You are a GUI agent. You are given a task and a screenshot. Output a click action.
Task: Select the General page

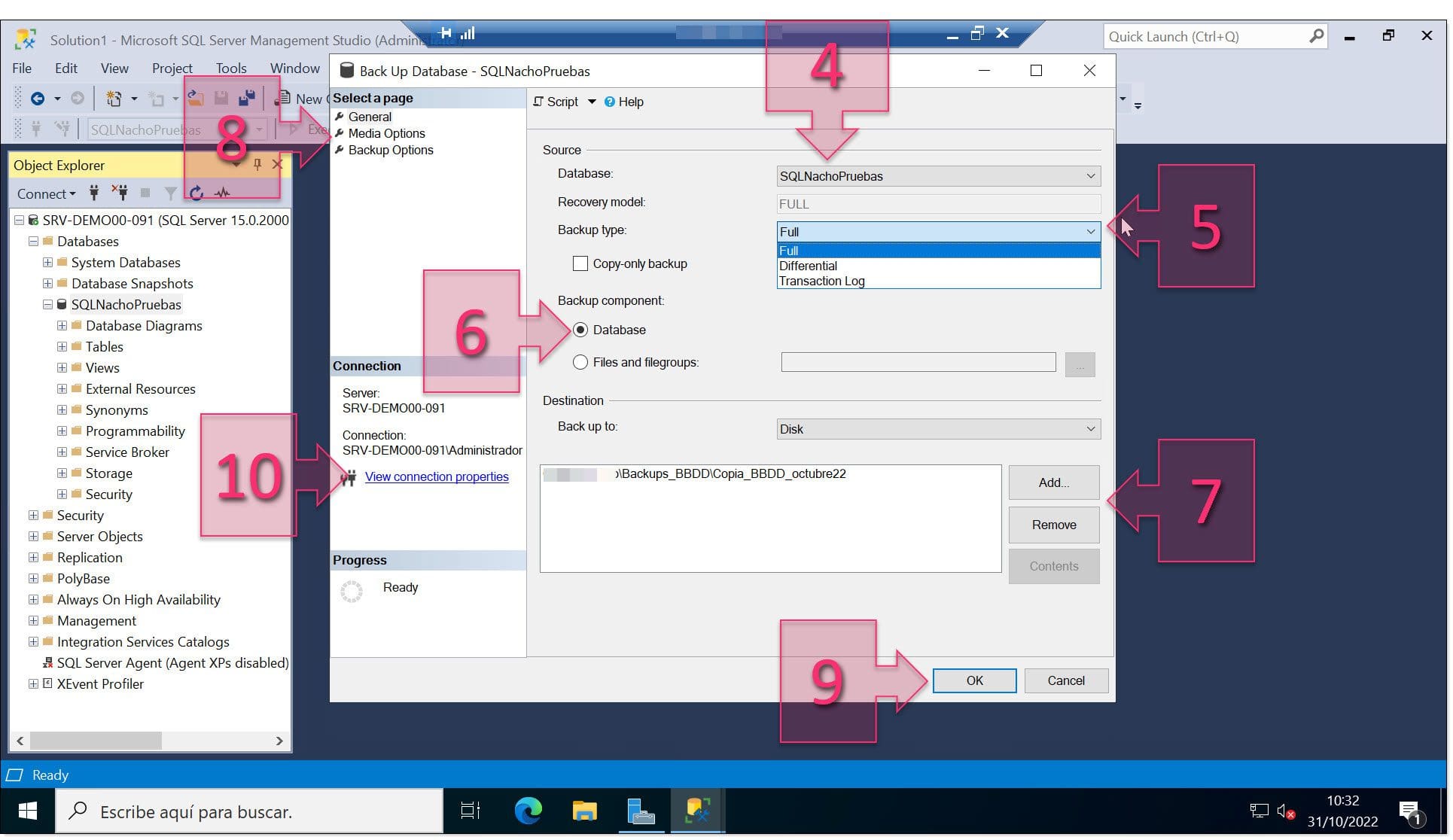point(370,117)
